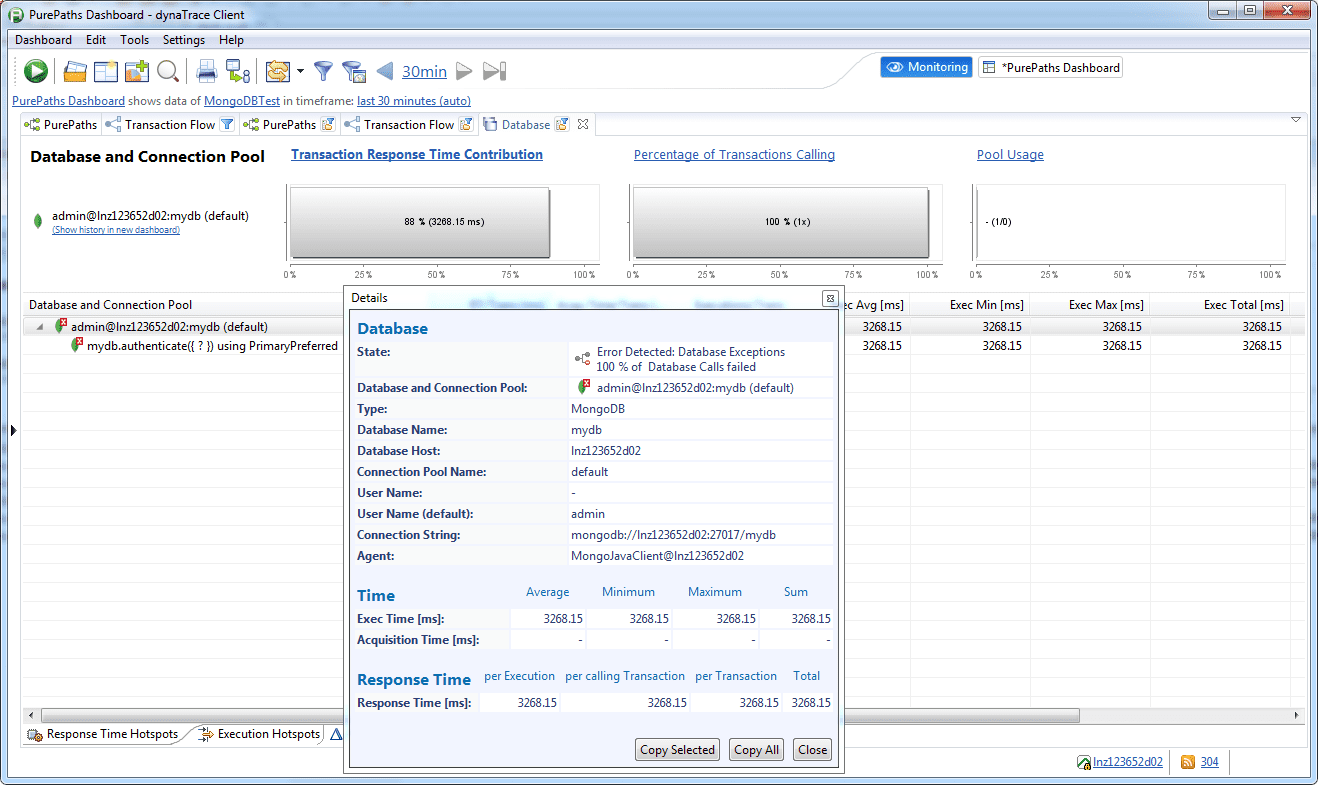Viewport: 1318px width, 785px height.
Task: Close the Details popup with its X
Action: point(829,298)
